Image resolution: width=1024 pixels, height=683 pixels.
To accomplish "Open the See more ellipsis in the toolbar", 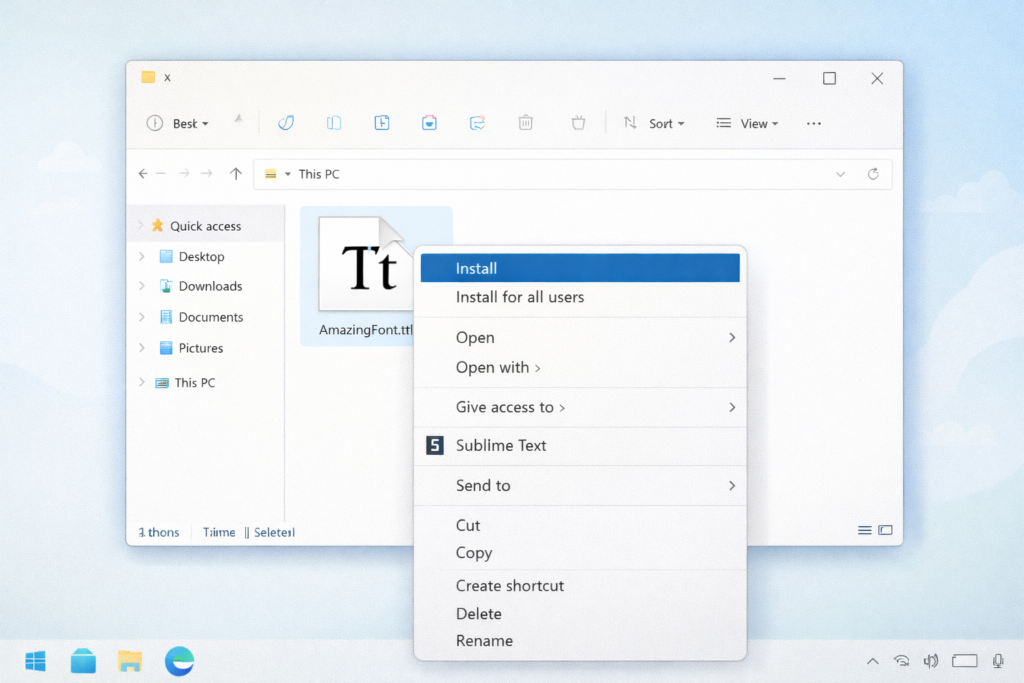I will pos(813,122).
